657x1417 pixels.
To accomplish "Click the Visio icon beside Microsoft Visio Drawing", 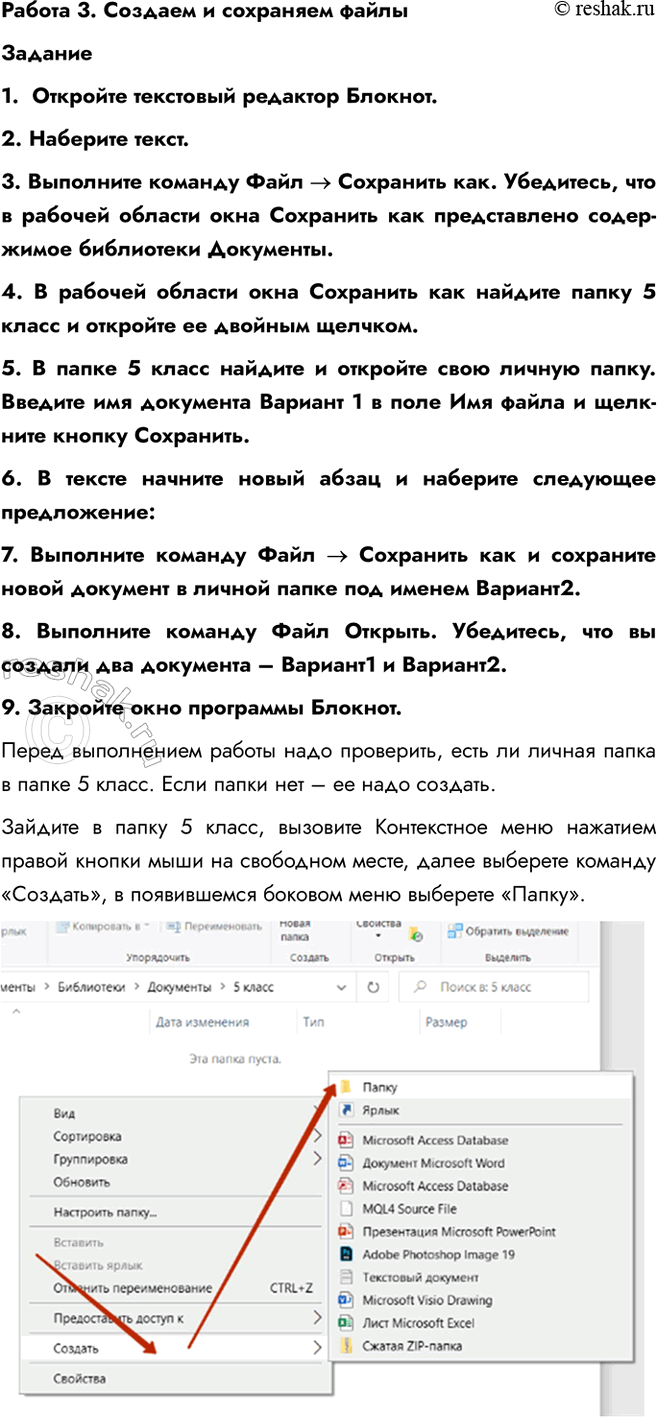I will pos(346,1300).
